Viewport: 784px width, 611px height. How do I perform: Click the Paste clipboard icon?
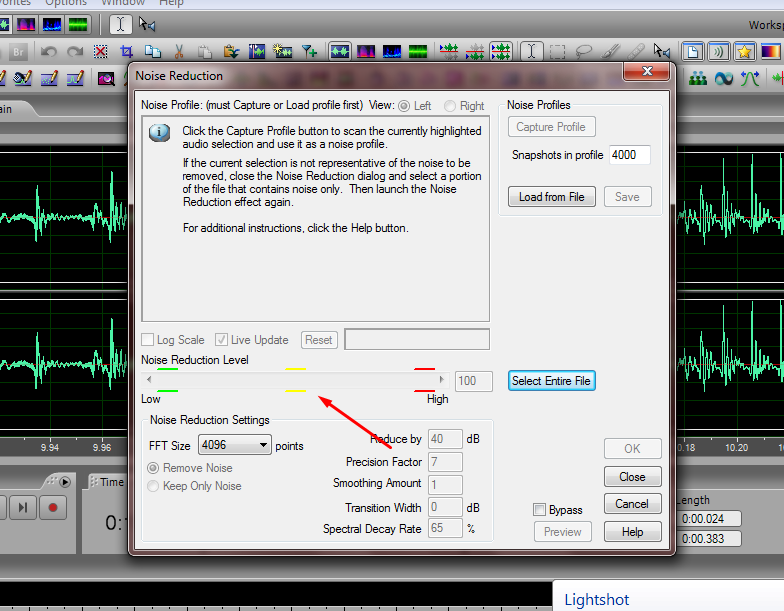click(x=204, y=52)
